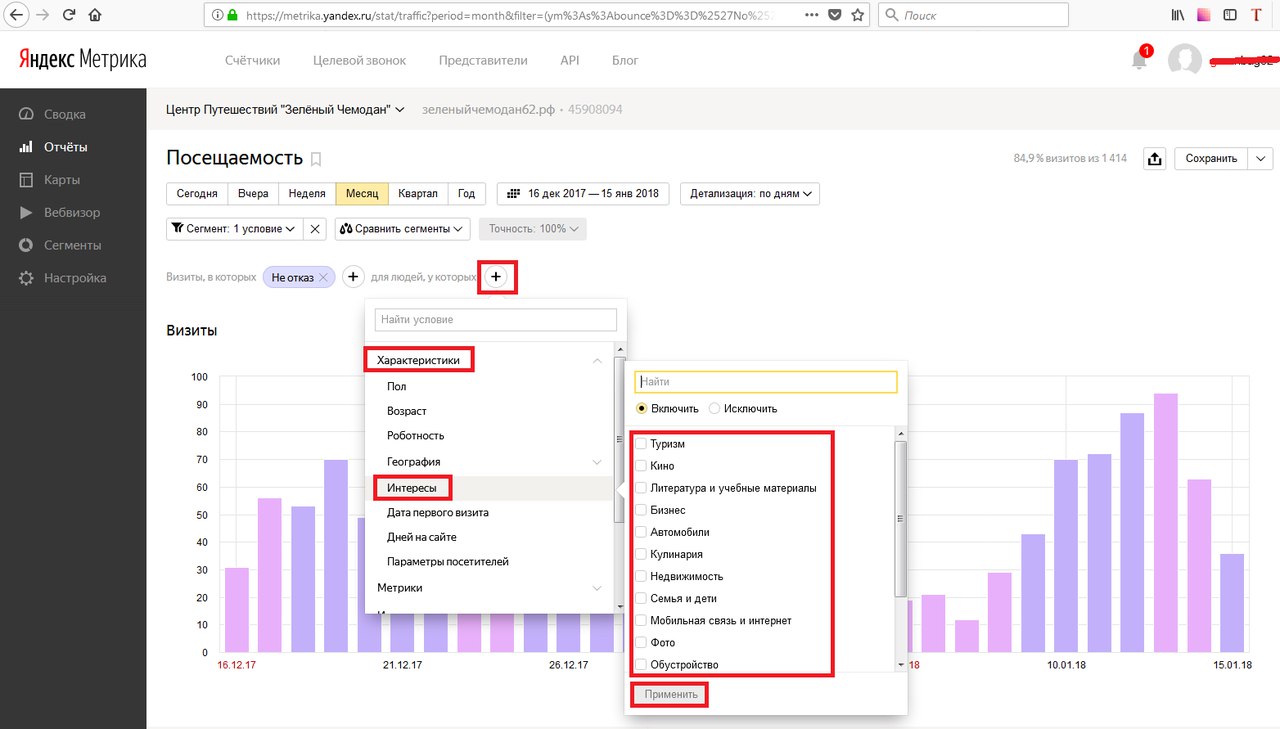Reload page with browser refresh icon
The width and height of the screenshot is (1280, 729).
69,15
